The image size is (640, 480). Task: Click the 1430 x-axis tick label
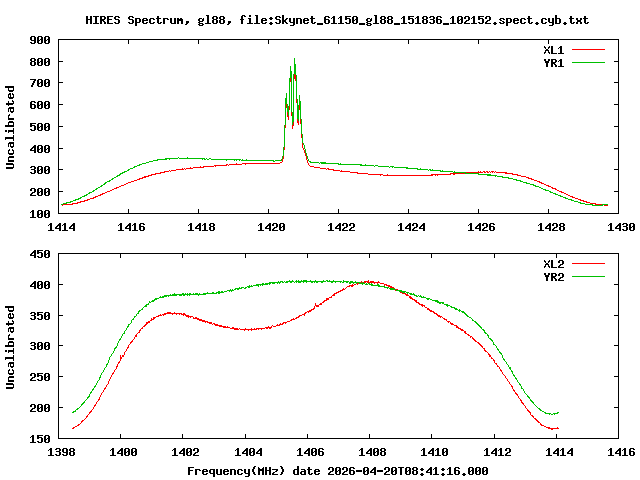(621, 227)
